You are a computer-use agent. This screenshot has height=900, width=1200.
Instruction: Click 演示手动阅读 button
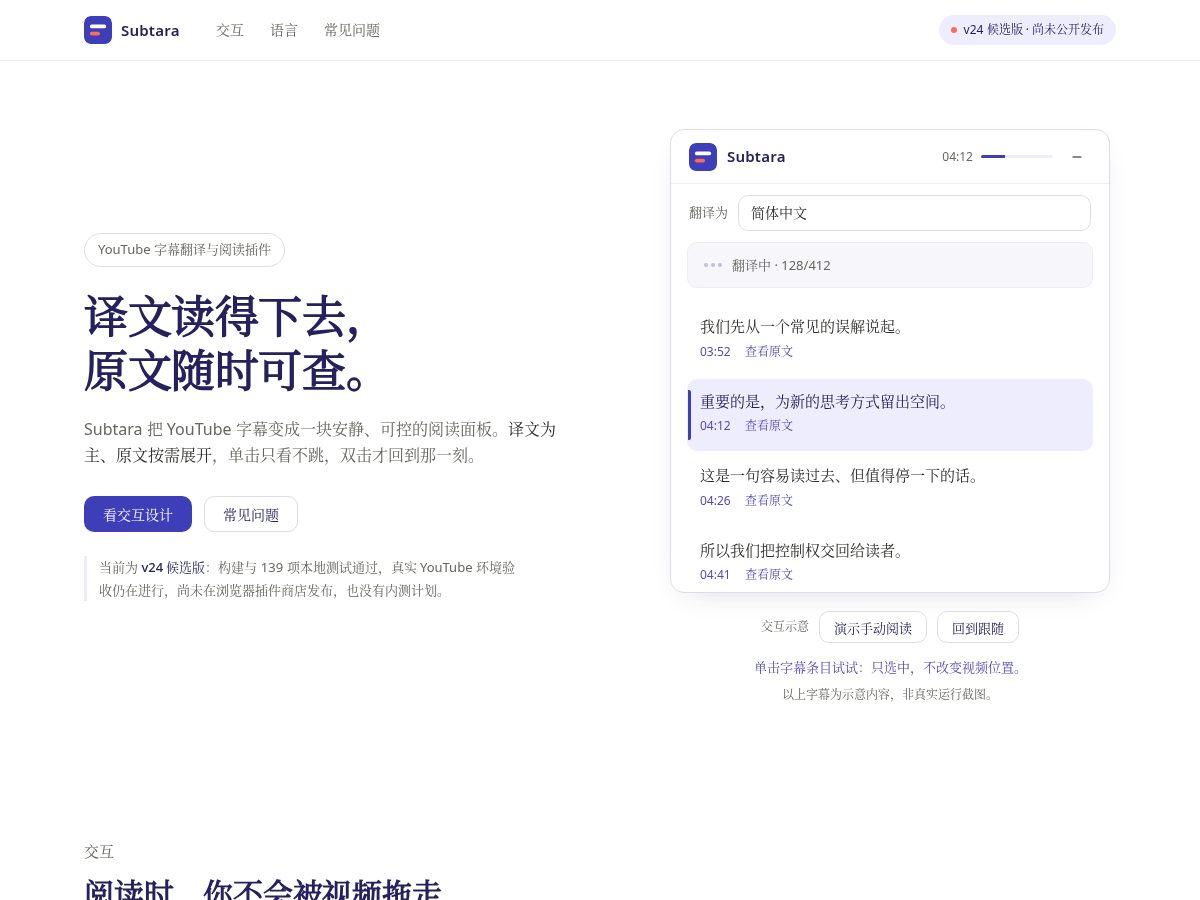873,627
